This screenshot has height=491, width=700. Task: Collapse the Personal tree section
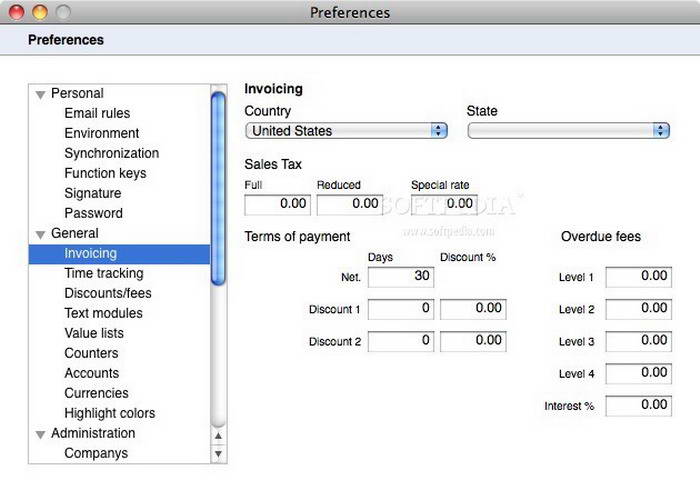pyautogui.click(x=40, y=94)
